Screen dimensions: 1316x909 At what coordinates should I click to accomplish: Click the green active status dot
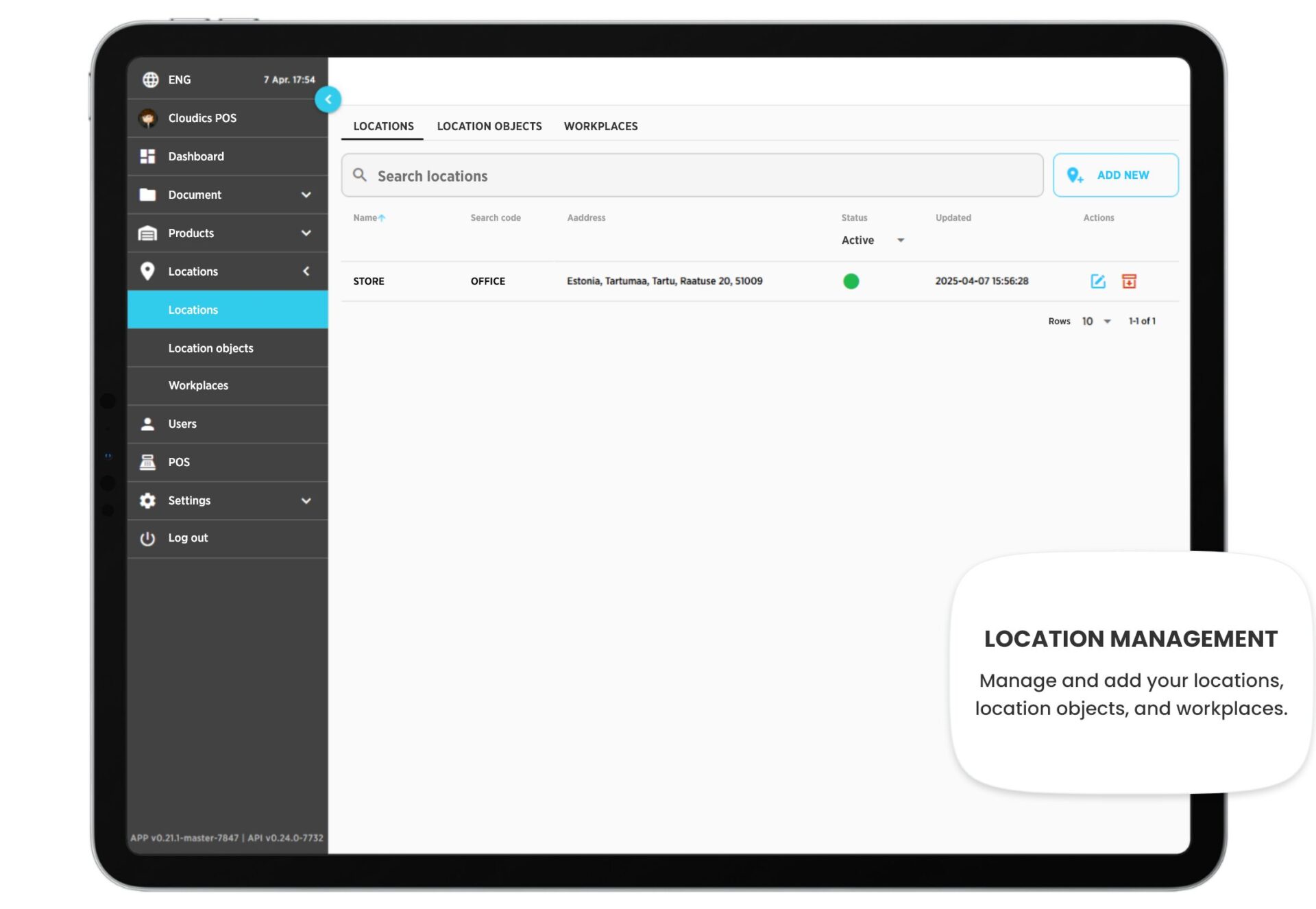click(x=851, y=281)
